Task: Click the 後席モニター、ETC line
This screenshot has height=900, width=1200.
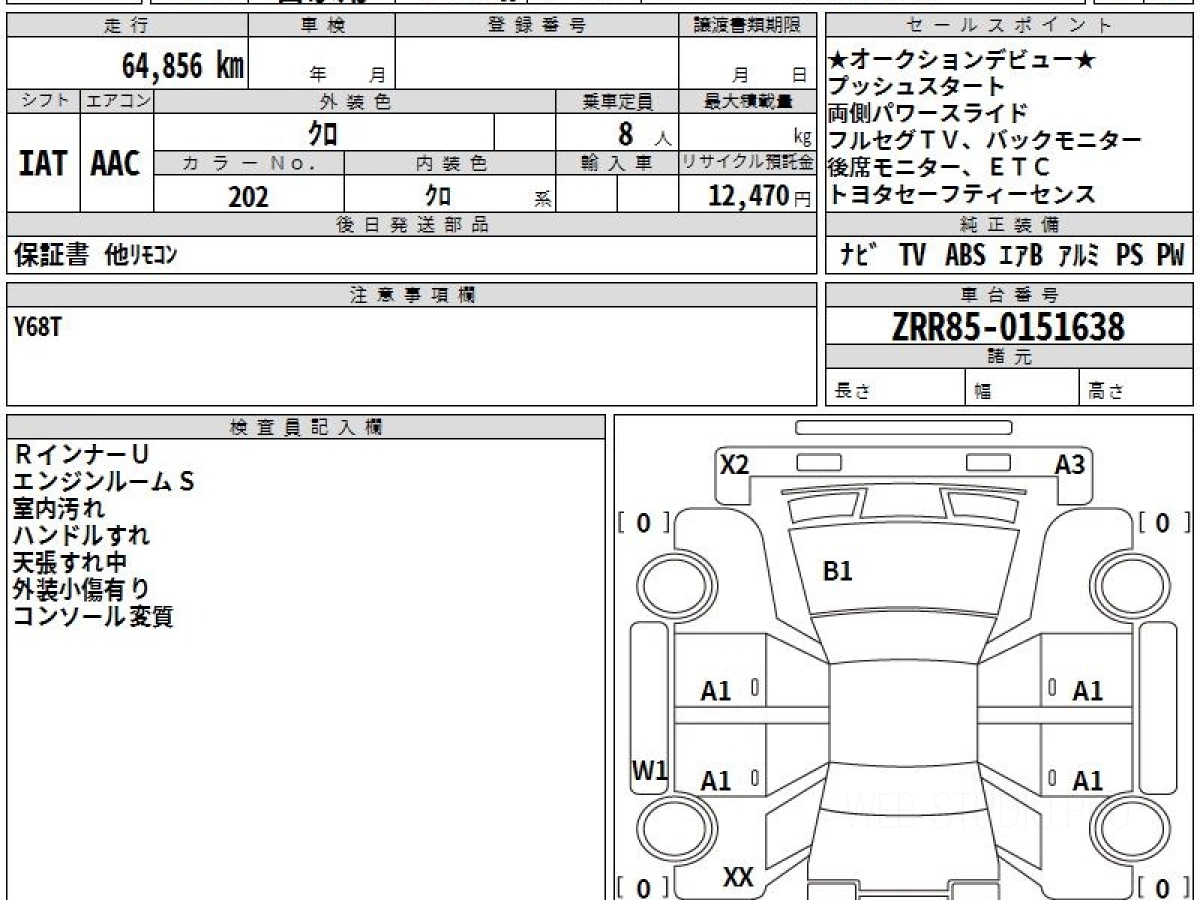Action: click(940, 166)
